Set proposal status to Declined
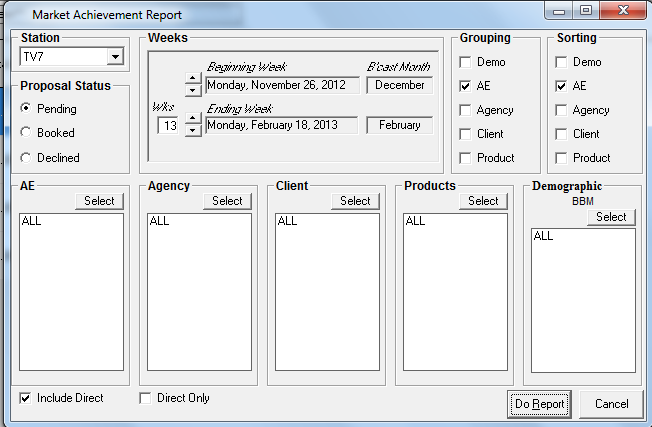 tap(26, 157)
